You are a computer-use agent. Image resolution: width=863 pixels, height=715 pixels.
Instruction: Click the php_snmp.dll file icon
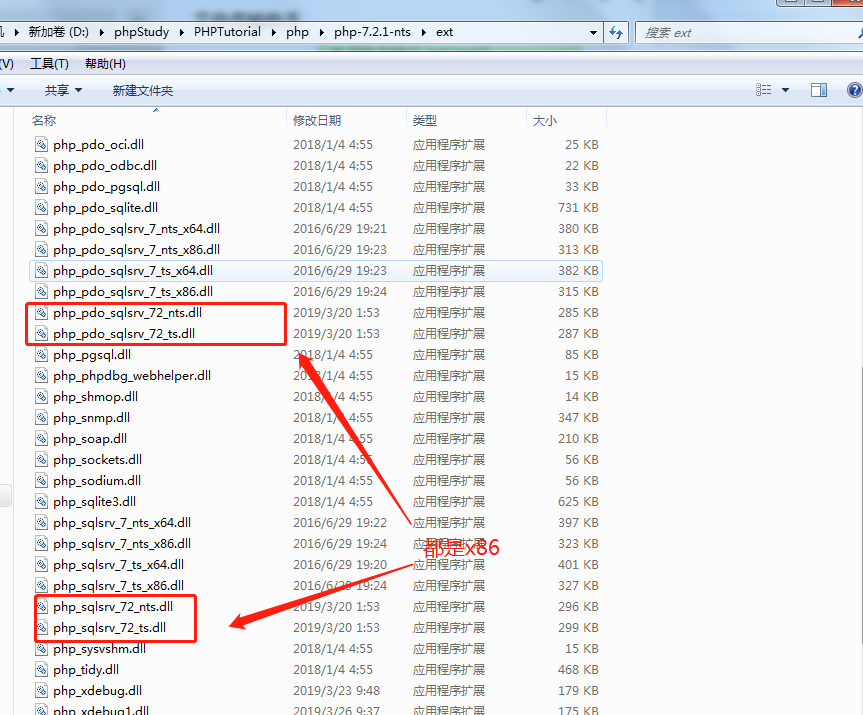pyautogui.click(x=41, y=418)
